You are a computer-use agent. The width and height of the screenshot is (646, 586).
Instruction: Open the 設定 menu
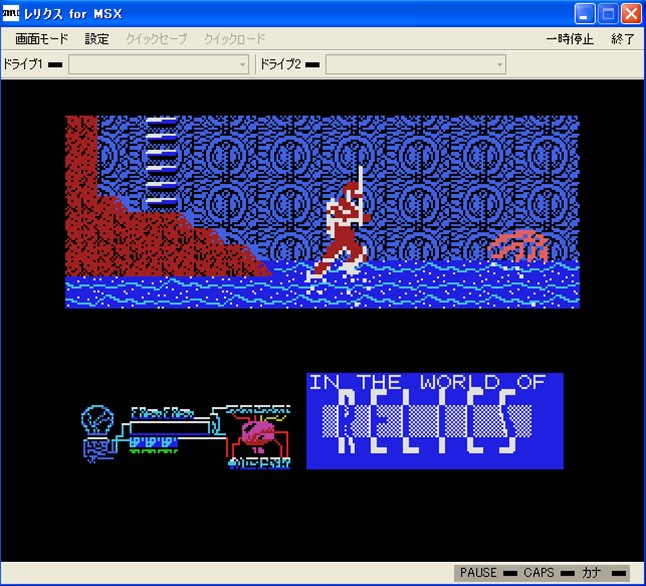(x=97, y=39)
